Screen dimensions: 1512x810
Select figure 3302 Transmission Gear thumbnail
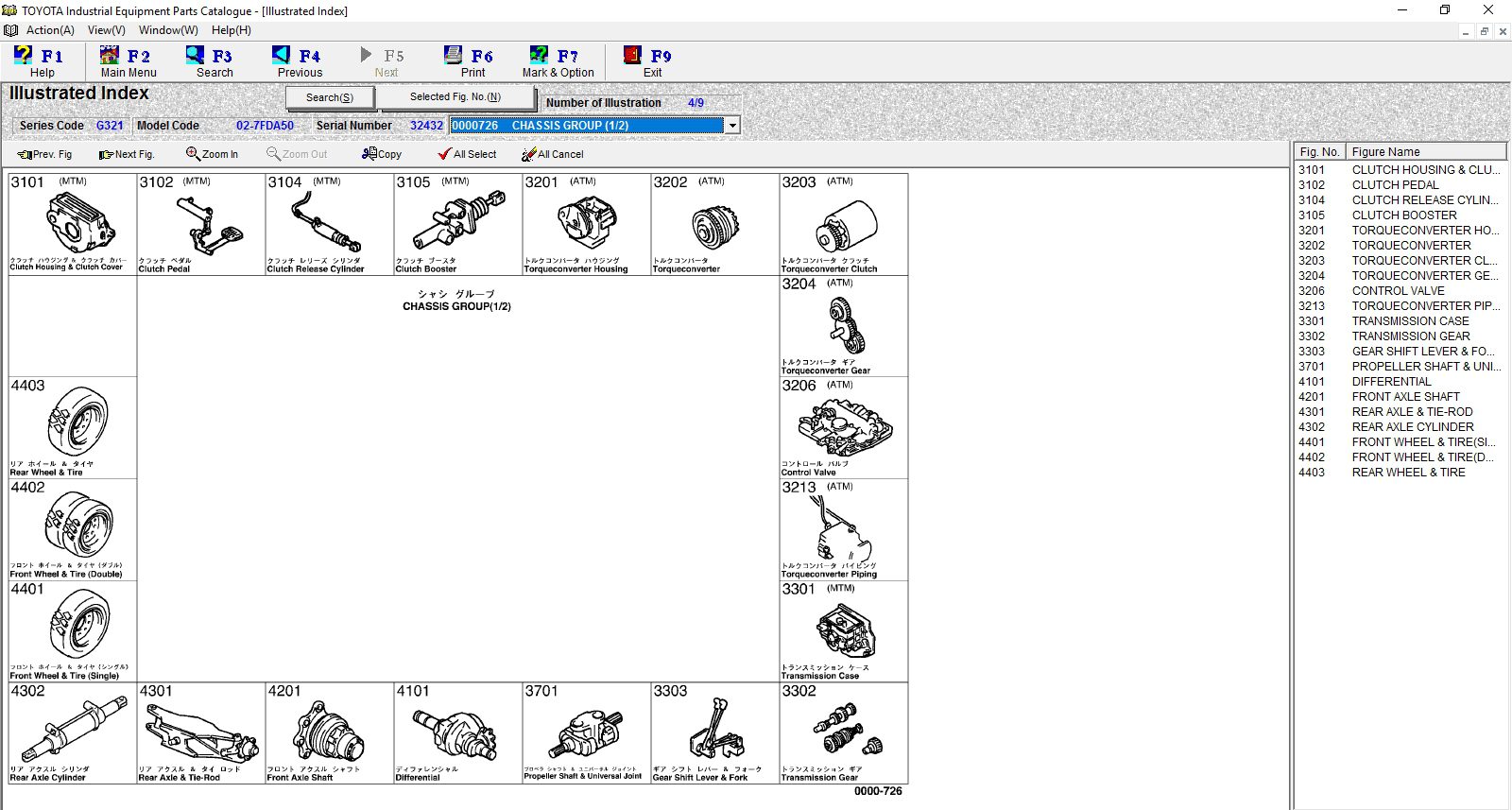[x=844, y=733]
